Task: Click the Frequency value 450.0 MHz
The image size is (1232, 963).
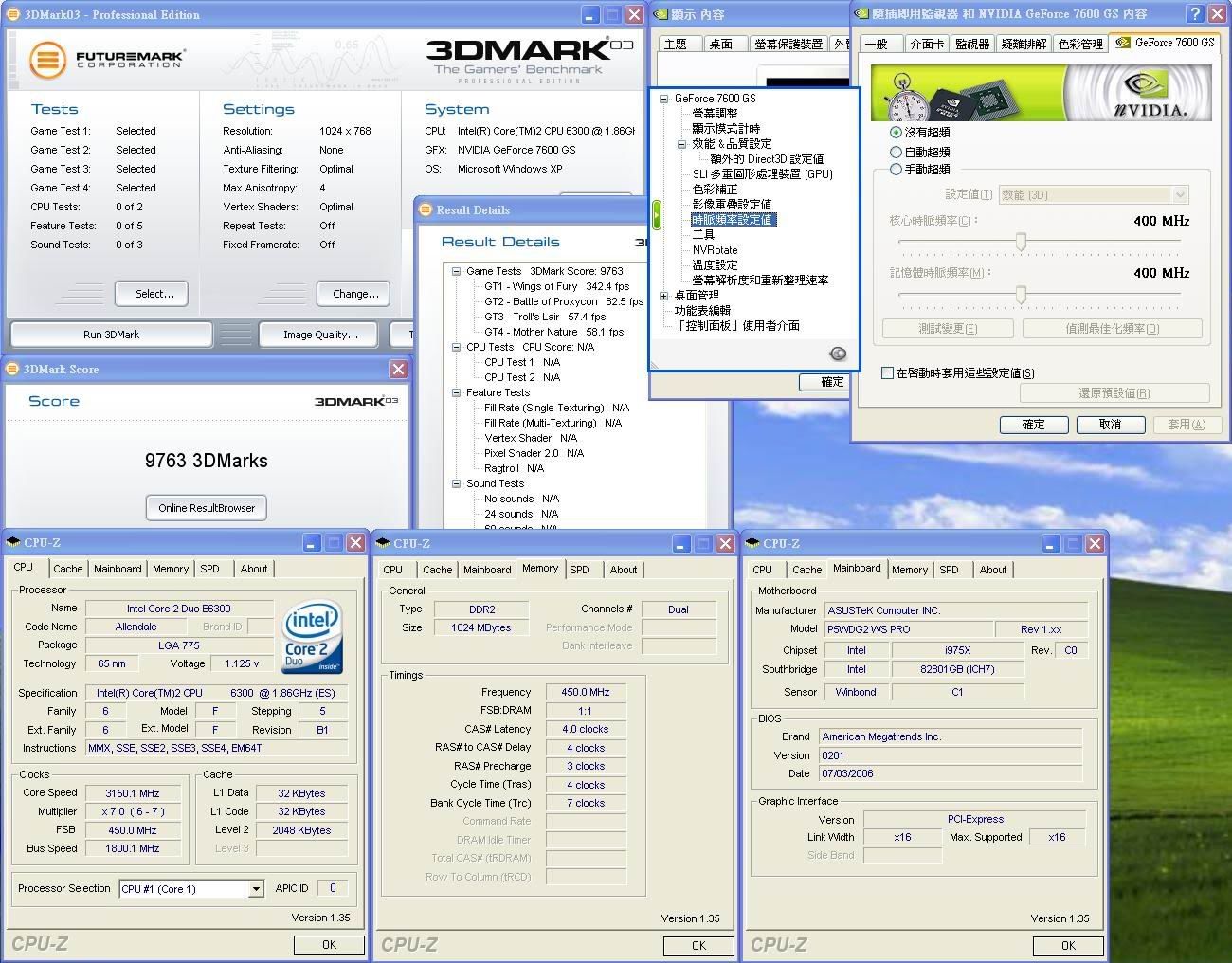Action: click(585, 692)
